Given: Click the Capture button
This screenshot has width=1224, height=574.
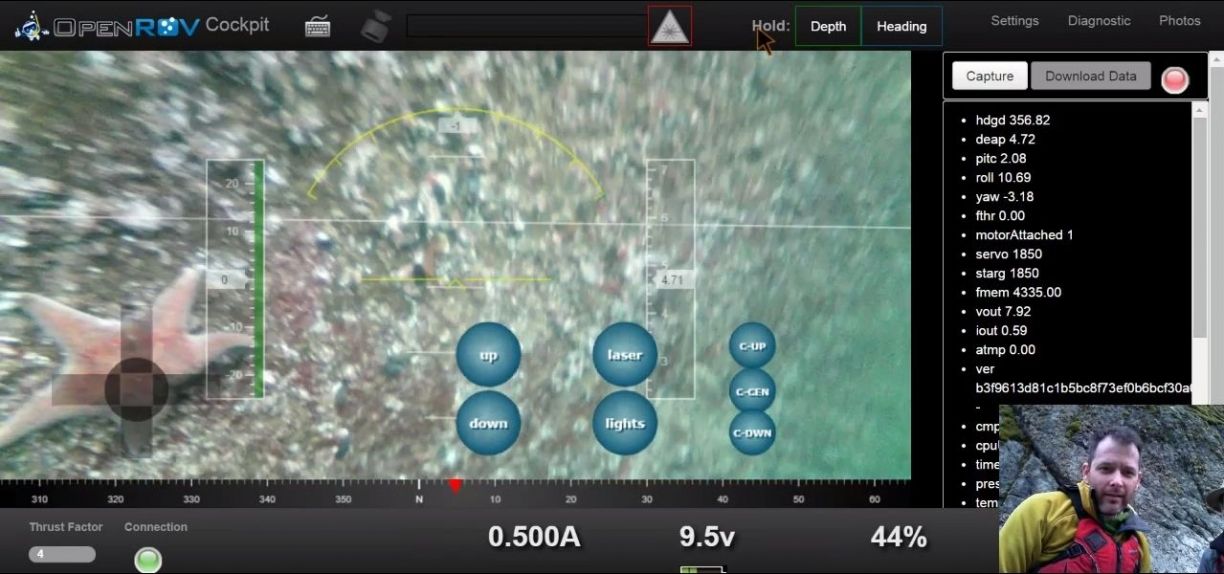Looking at the screenshot, I should tap(989, 76).
